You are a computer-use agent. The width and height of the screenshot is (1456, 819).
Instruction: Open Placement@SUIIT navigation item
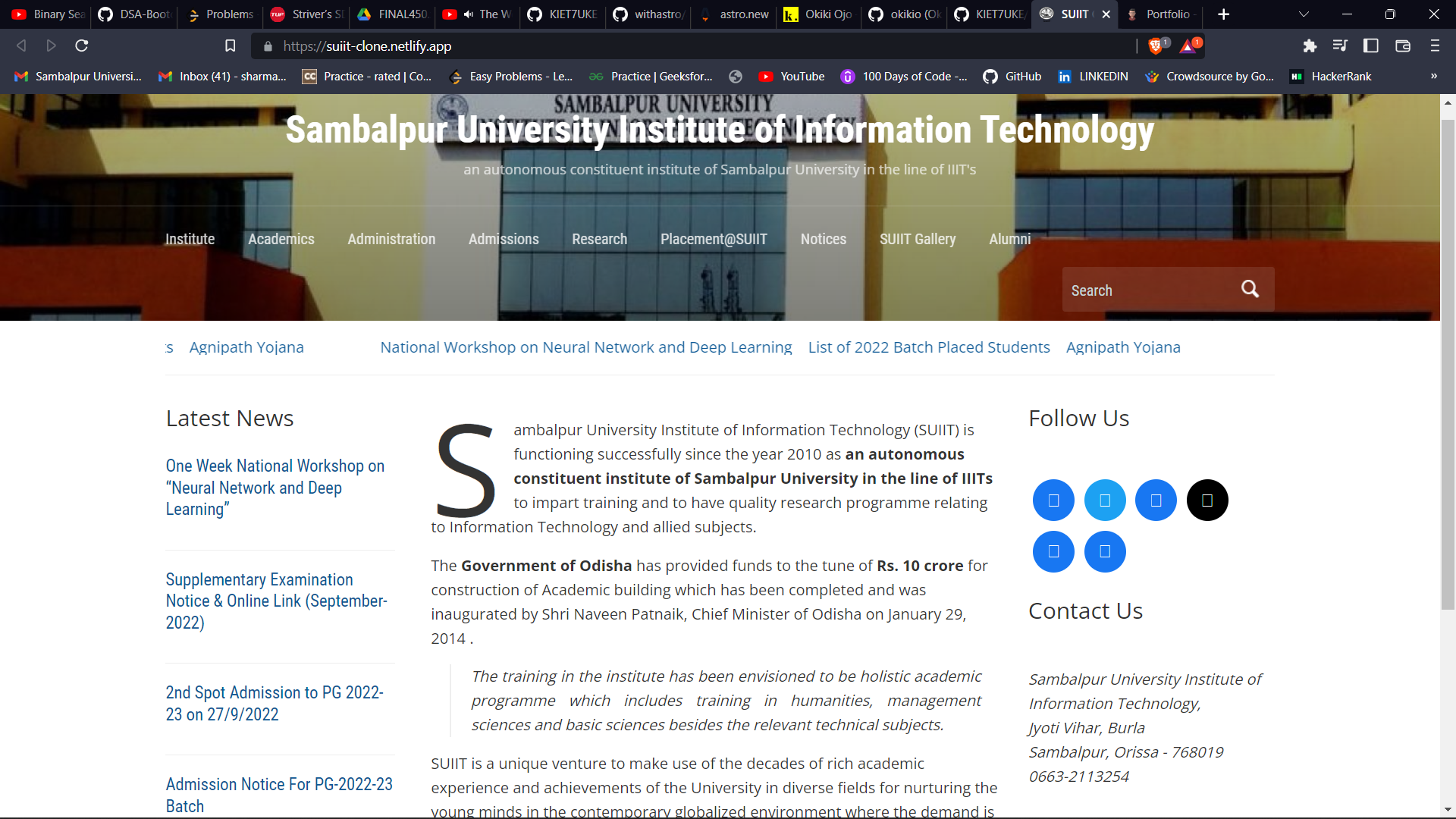[714, 239]
